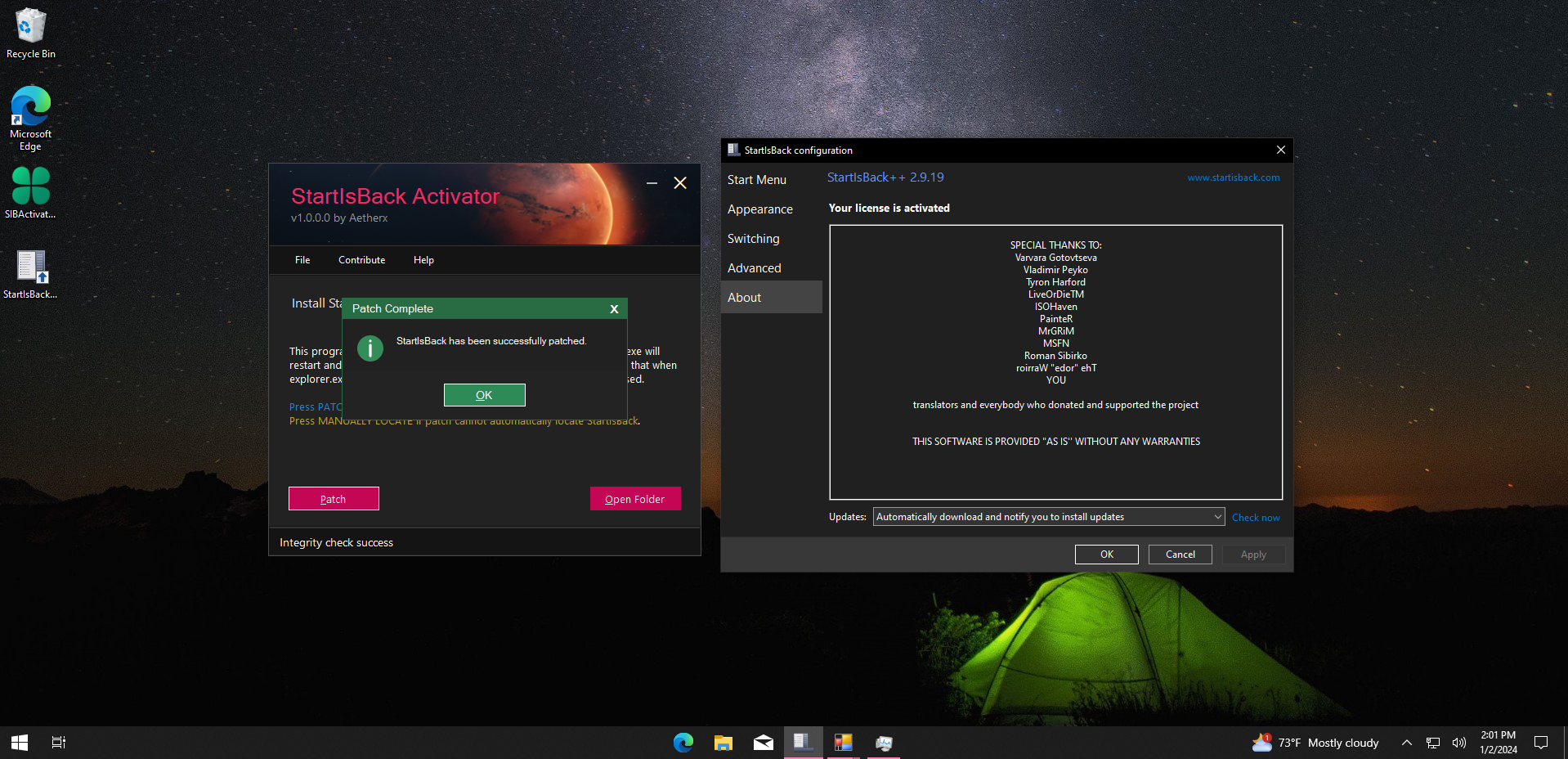Open the volume control in system tray

pos(1459,743)
